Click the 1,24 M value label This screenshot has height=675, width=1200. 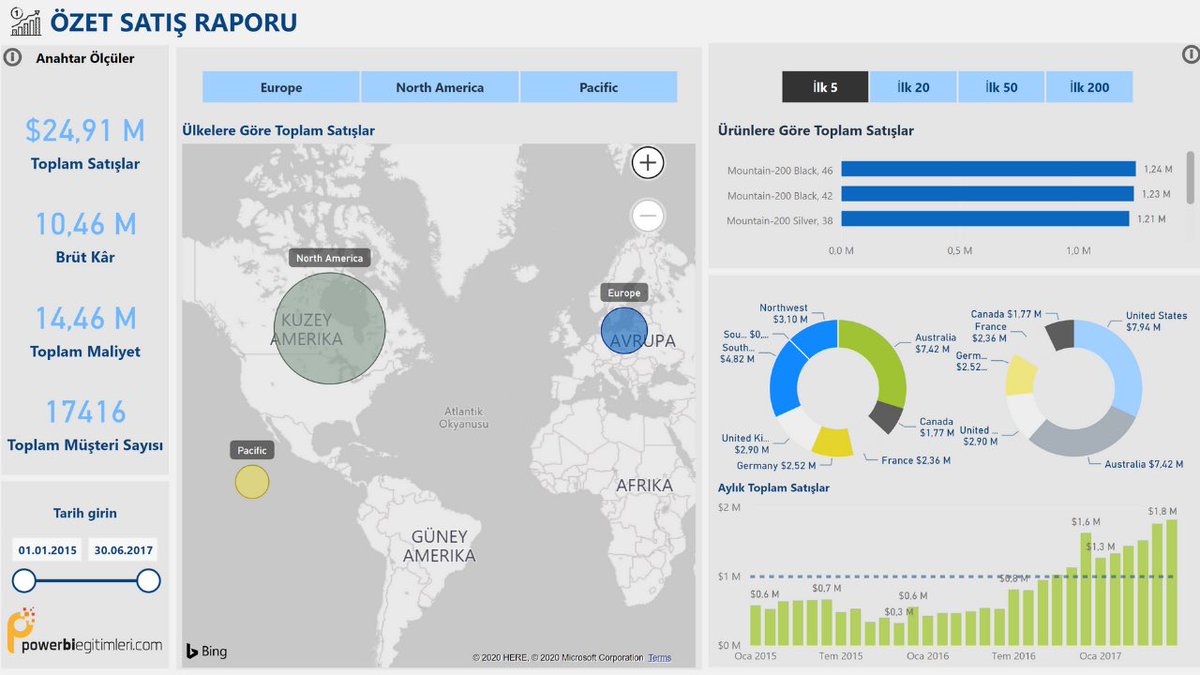(x=1156, y=170)
